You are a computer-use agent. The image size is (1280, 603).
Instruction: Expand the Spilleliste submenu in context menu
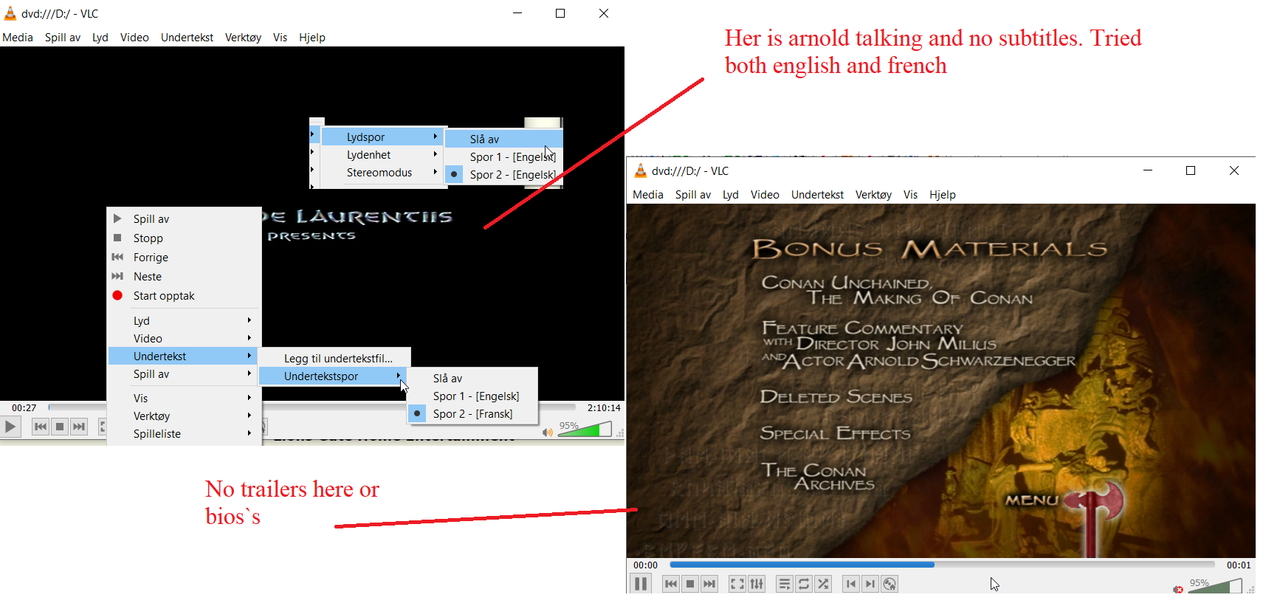point(183,434)
